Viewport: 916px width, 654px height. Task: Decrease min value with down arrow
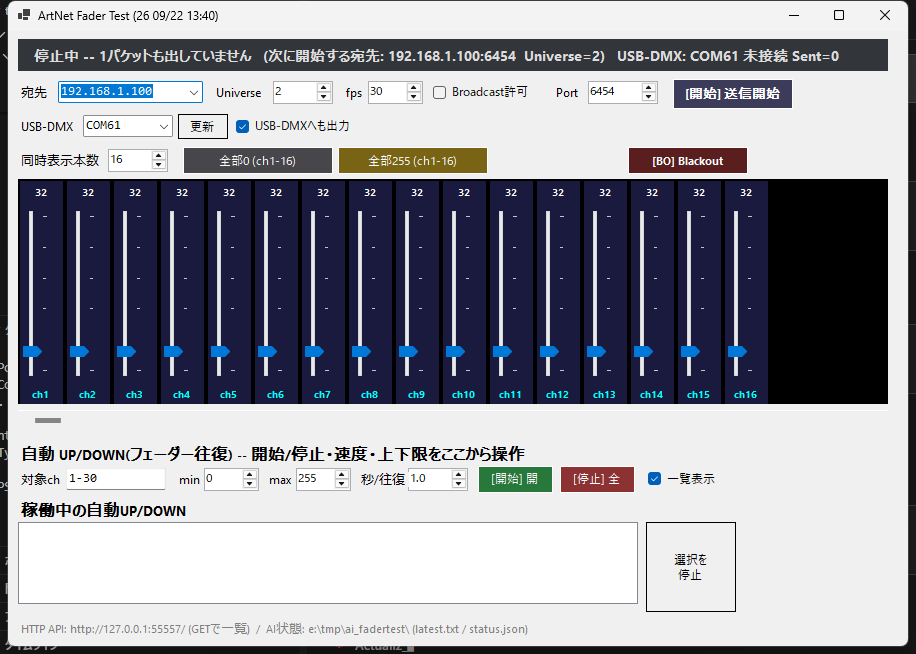pos(250,484)
